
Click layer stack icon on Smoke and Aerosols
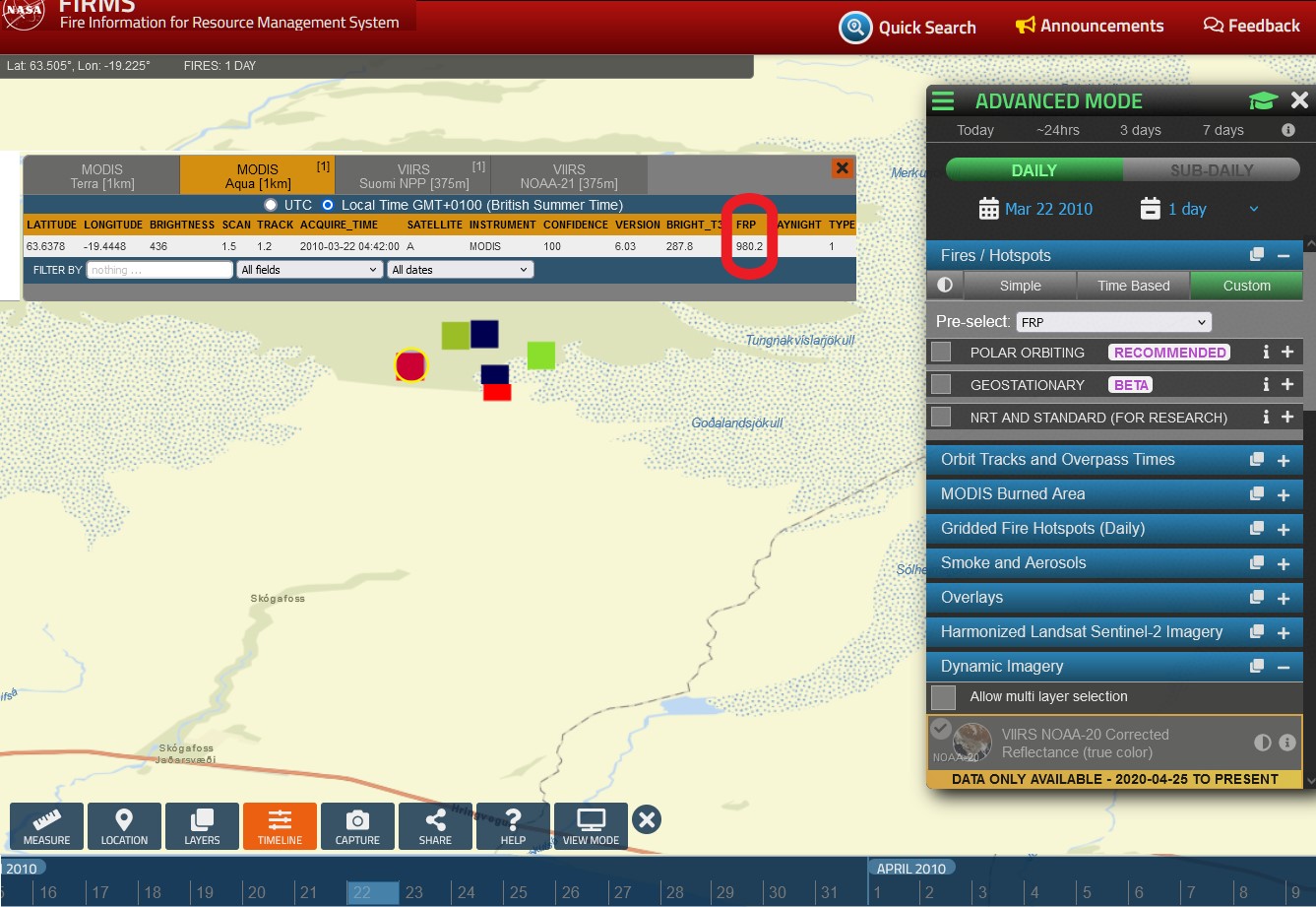[1257, 563]
